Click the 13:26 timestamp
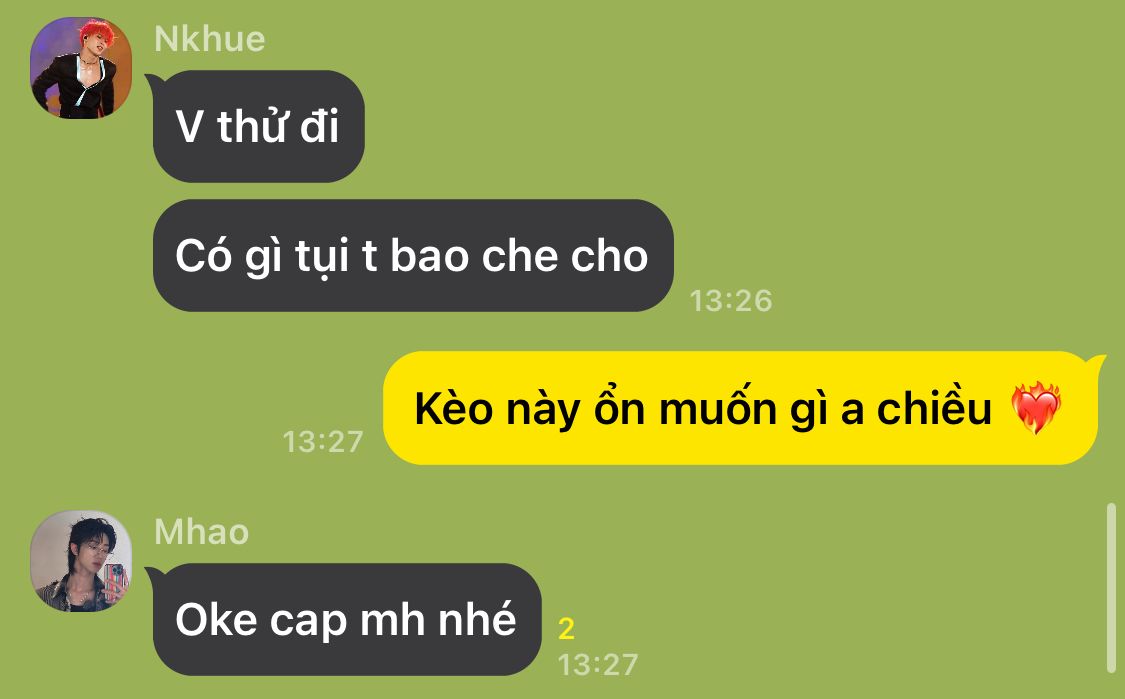The width and height of the screenshot is (1125, 699). [730, 301]
